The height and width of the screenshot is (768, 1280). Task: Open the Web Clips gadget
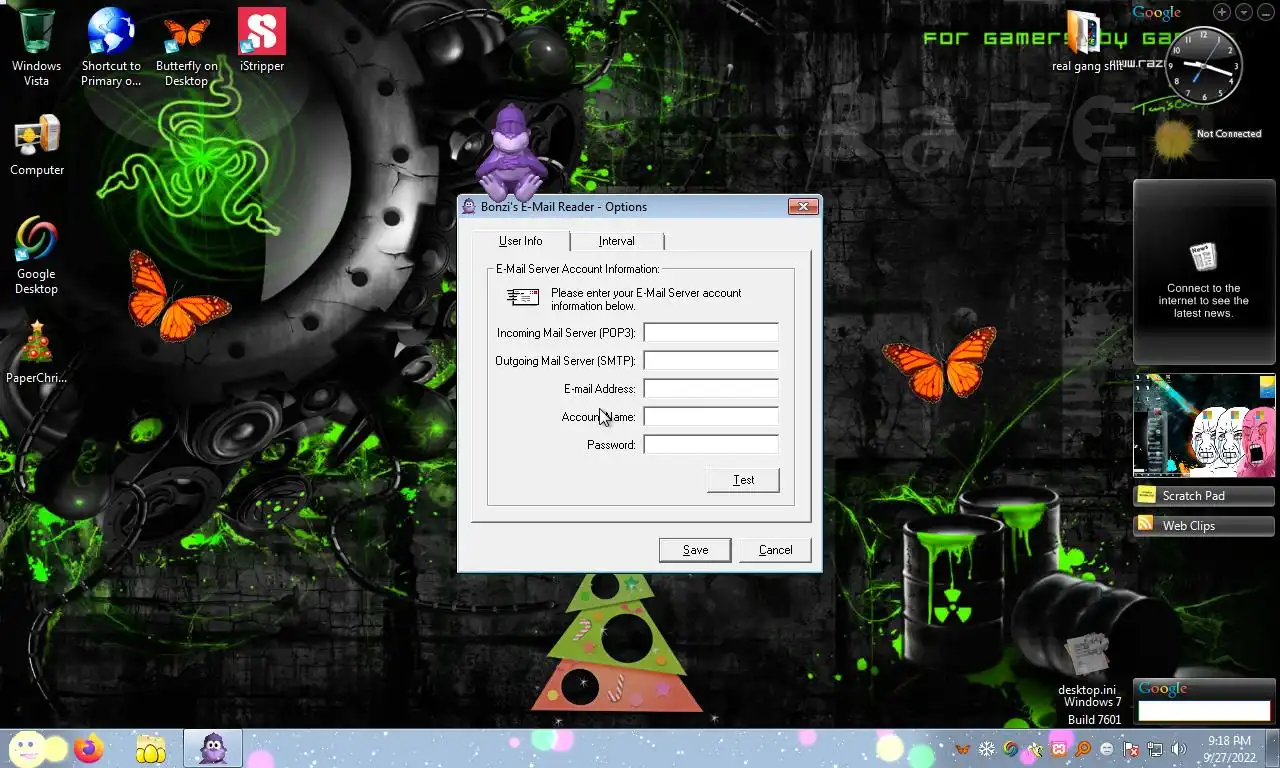pyautogui.click(x=1204, y=526)
